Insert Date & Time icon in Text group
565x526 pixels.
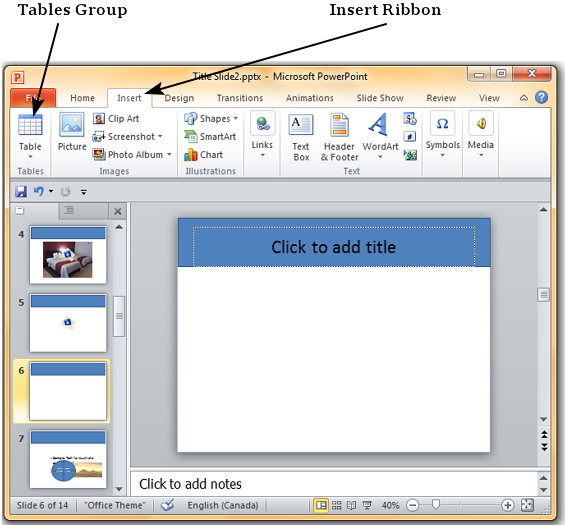410,119
